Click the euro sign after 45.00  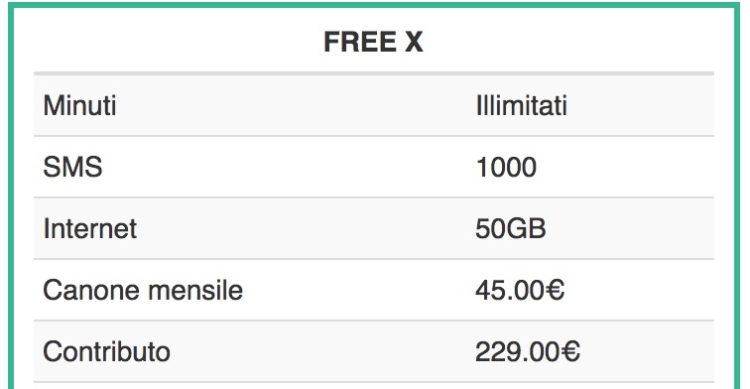556,290
